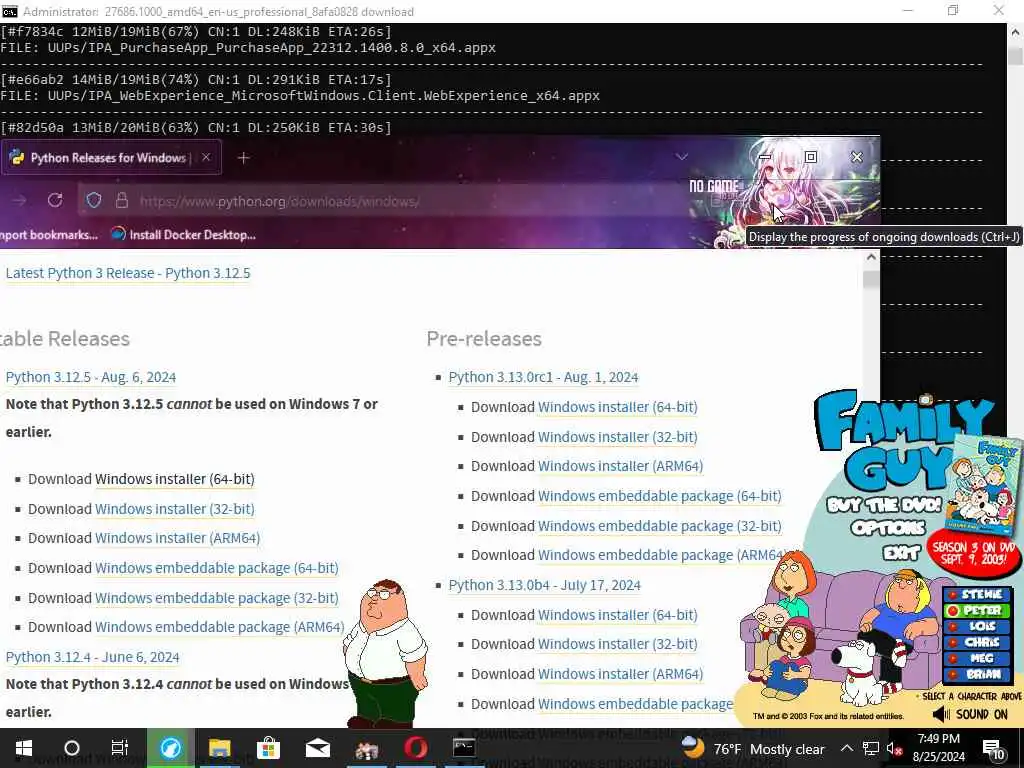
Task: Download 3.13.0rc1 Windows installer (64-bit)
Action: pos(617,407)
